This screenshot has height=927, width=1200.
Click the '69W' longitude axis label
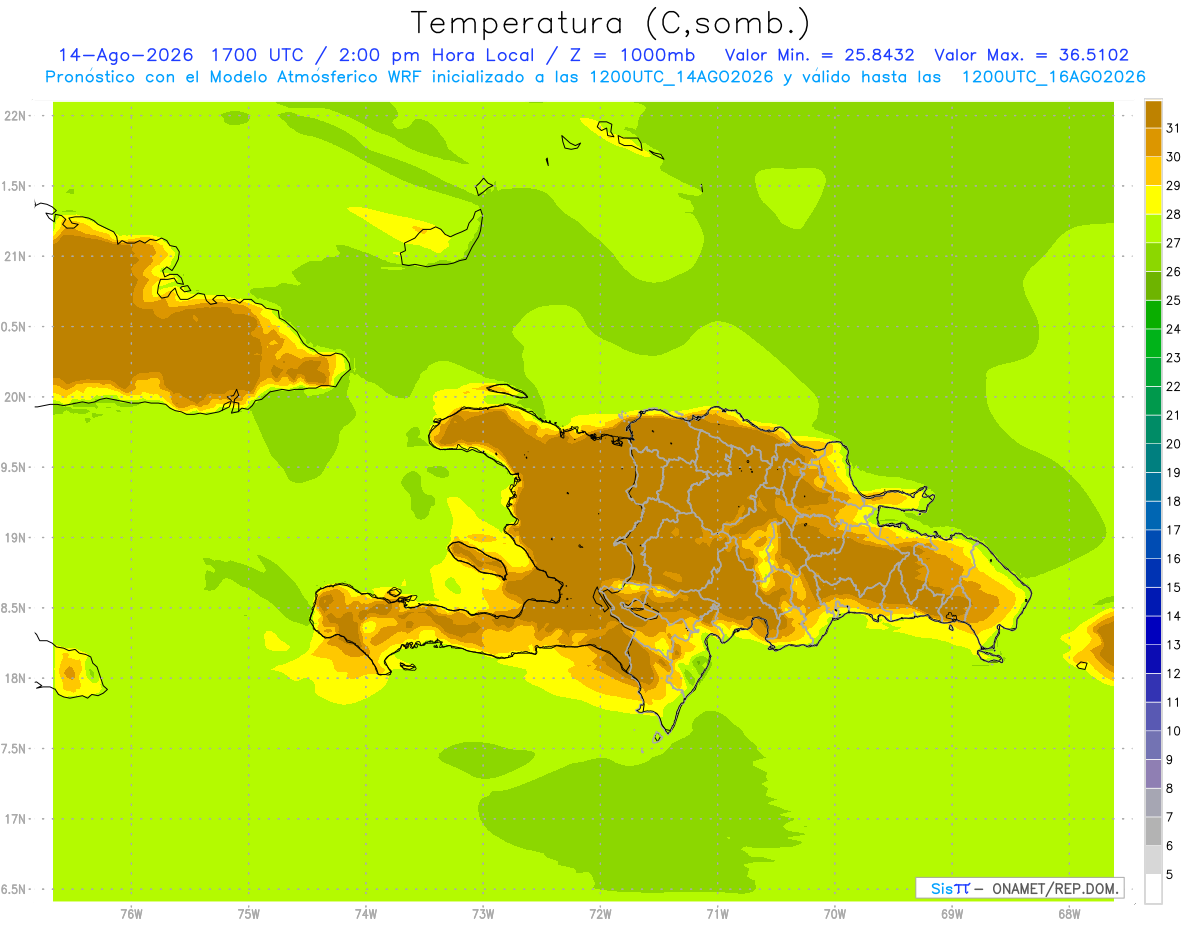click(952, 913)
